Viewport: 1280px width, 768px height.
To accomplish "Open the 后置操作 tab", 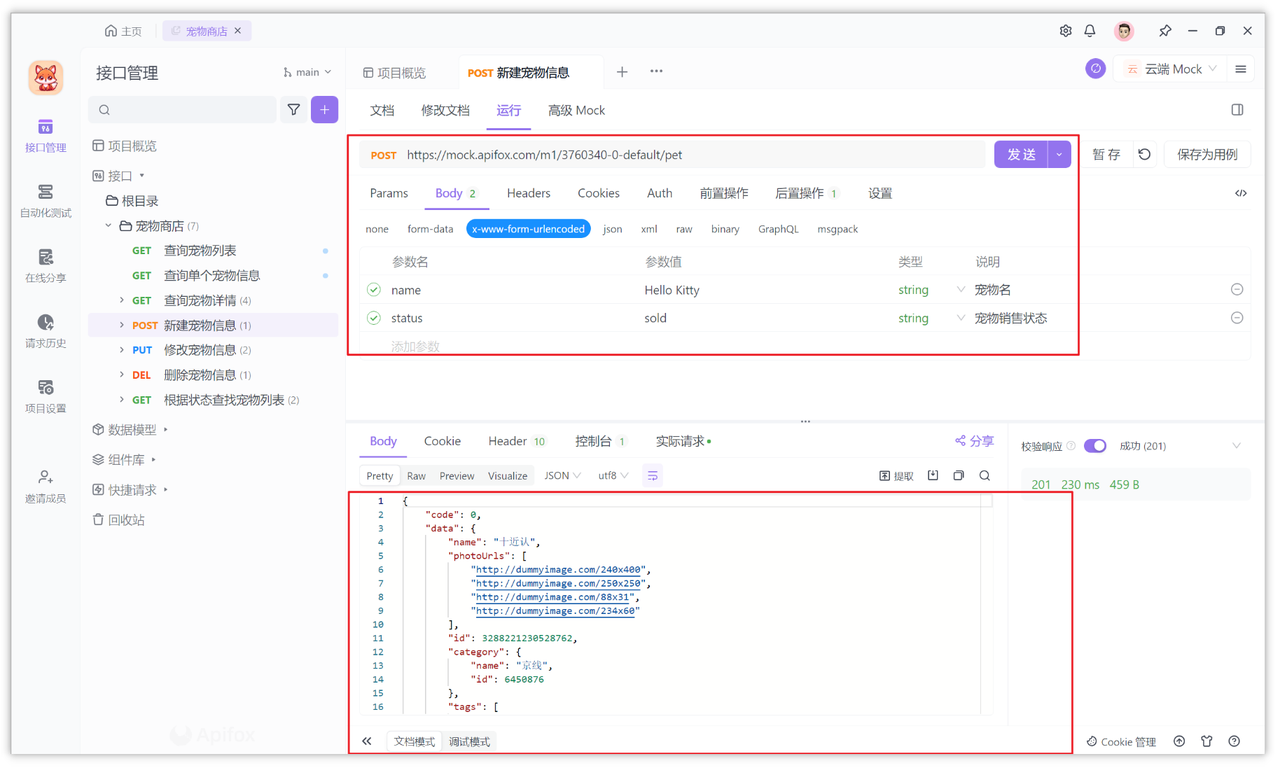I will point(806,194).
